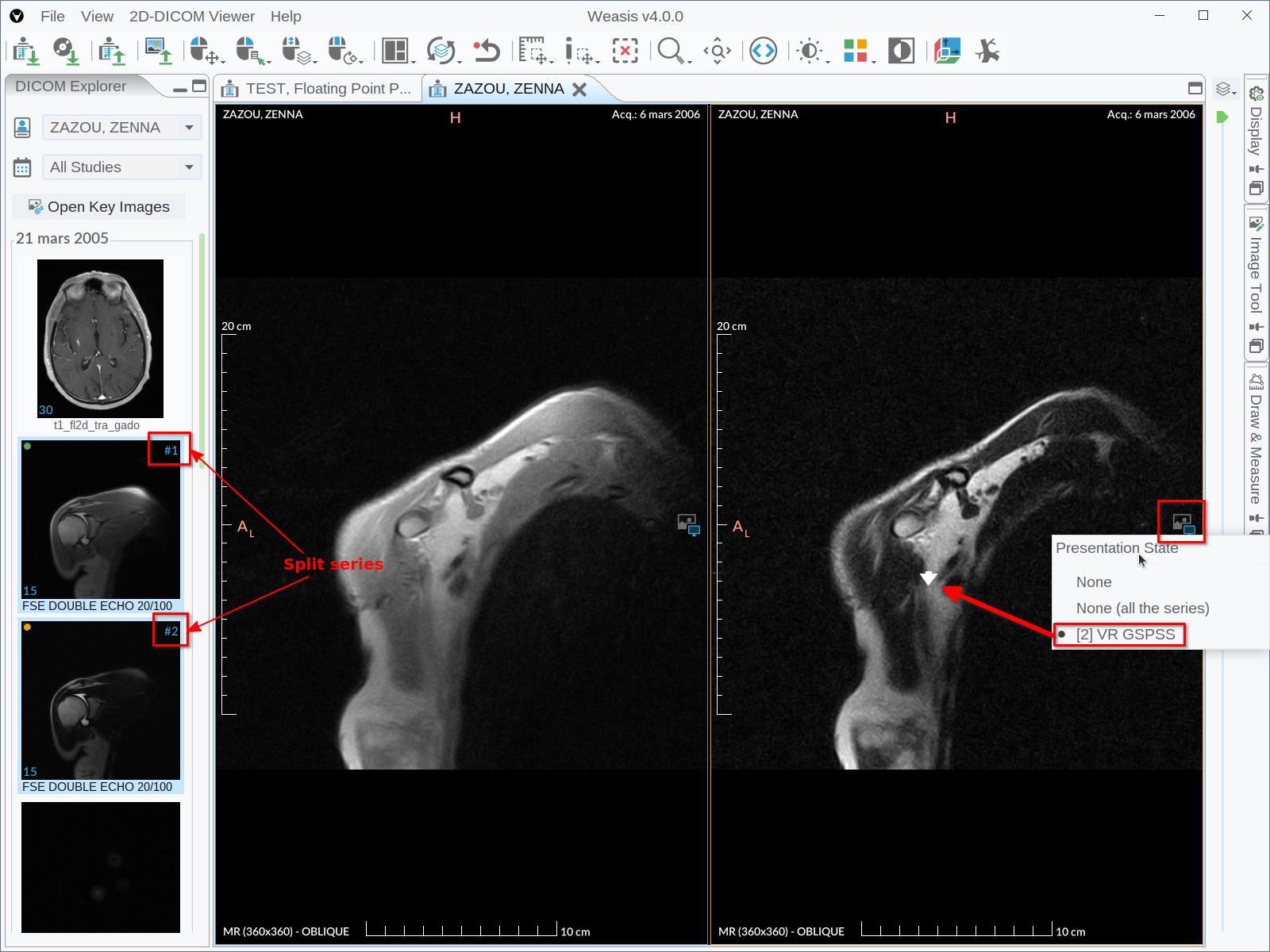This screenshot has width=1270, height=952.
Task: Switch to the TEST, Floating Point tab
Action: point(321,88)
